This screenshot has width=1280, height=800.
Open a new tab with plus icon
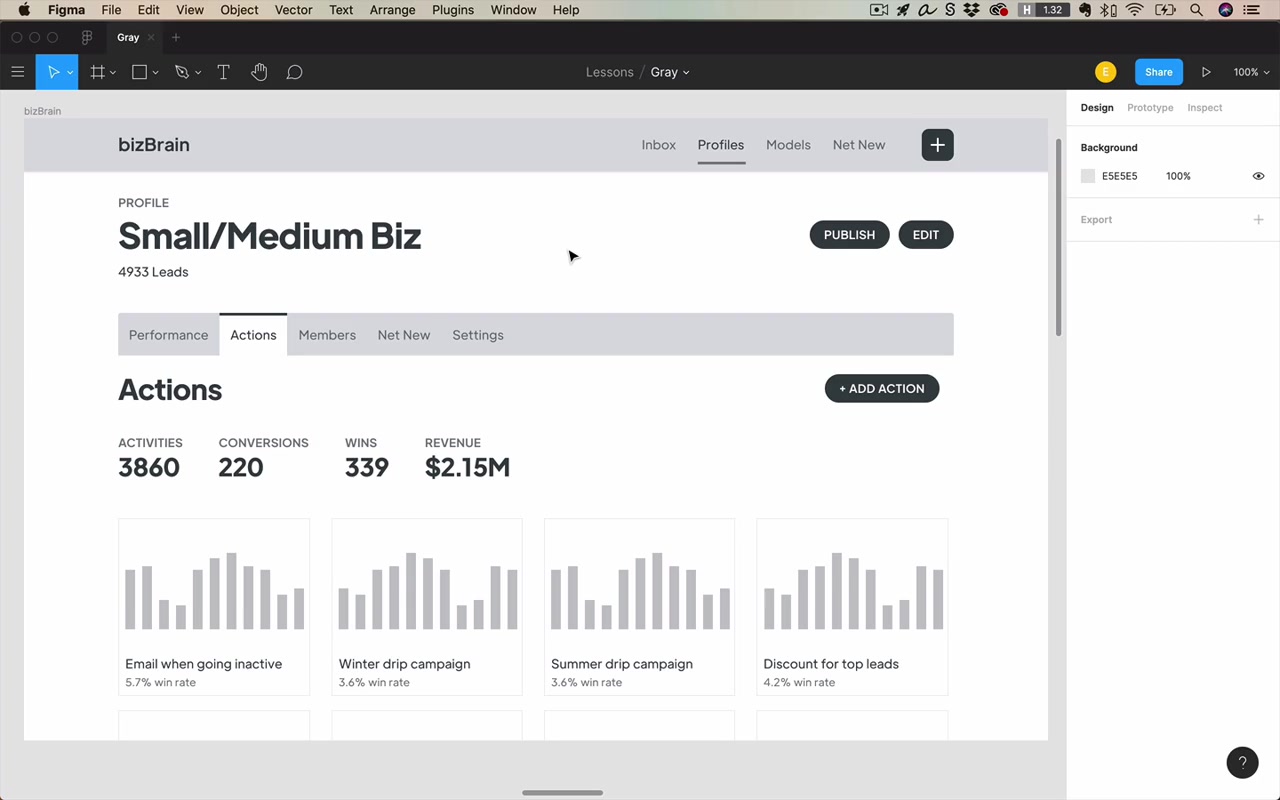[176, 38]
